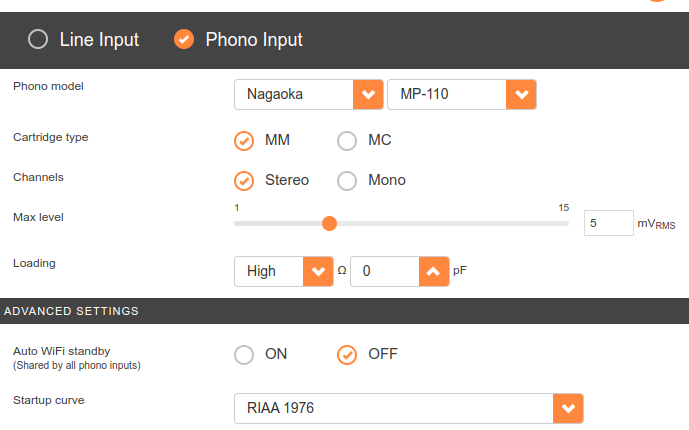689x430 pixels.
Task: Click the MP-110 phono model field
Action: [x=446, y=95]
